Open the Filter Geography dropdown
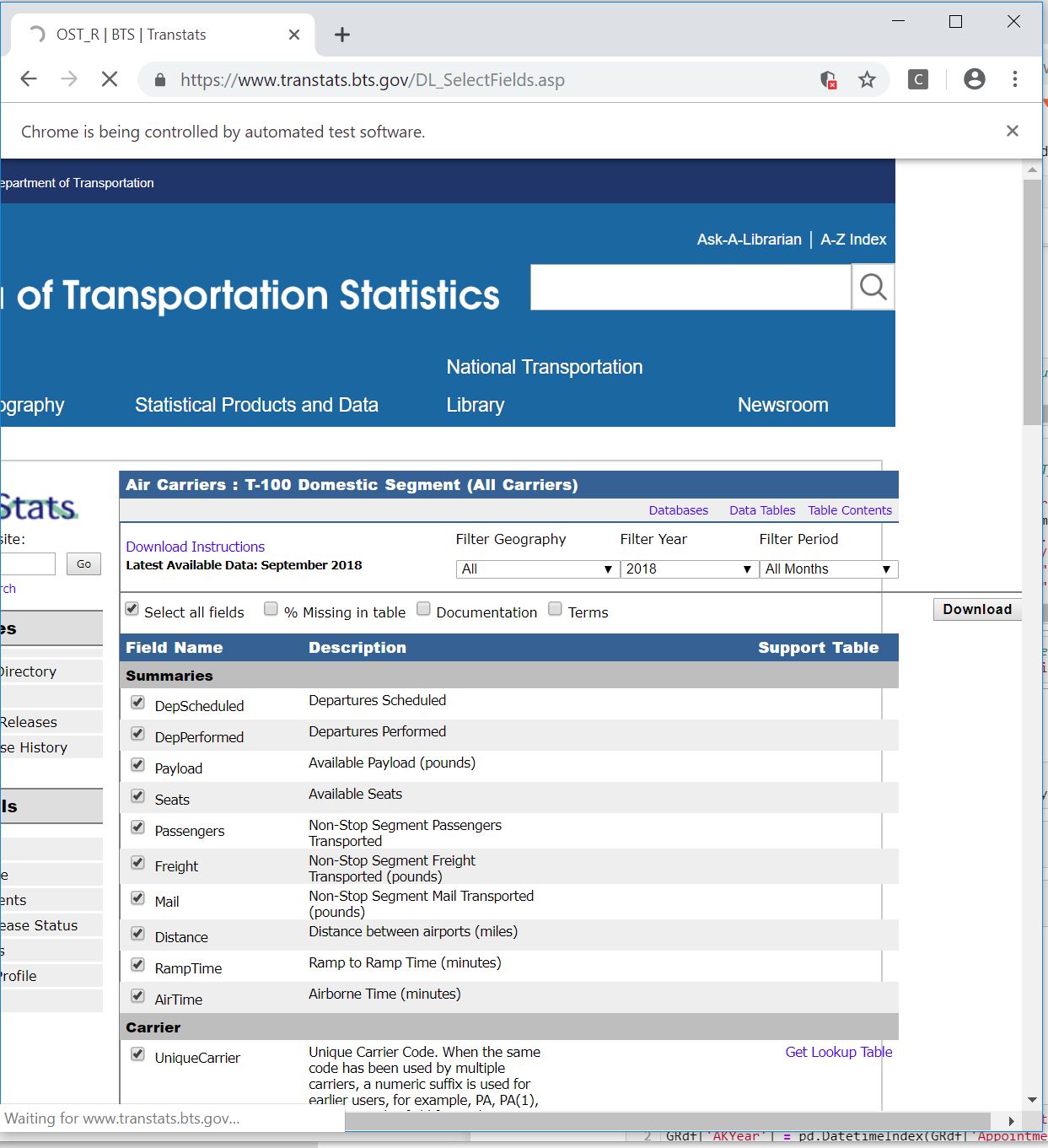The image size is (1048, 1148). point(535,569)
